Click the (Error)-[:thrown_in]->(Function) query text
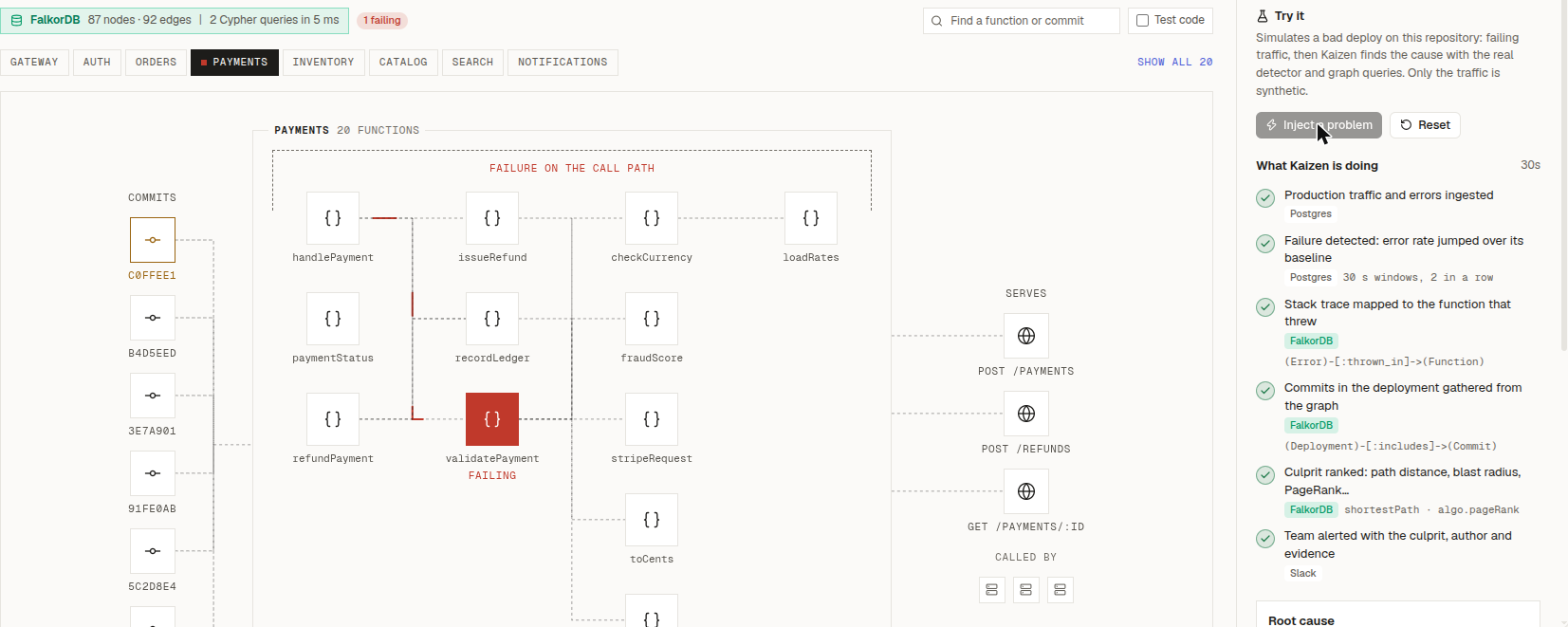Screen dimensions: 1568x627 pyautogui.click(x=1384, y=361)
